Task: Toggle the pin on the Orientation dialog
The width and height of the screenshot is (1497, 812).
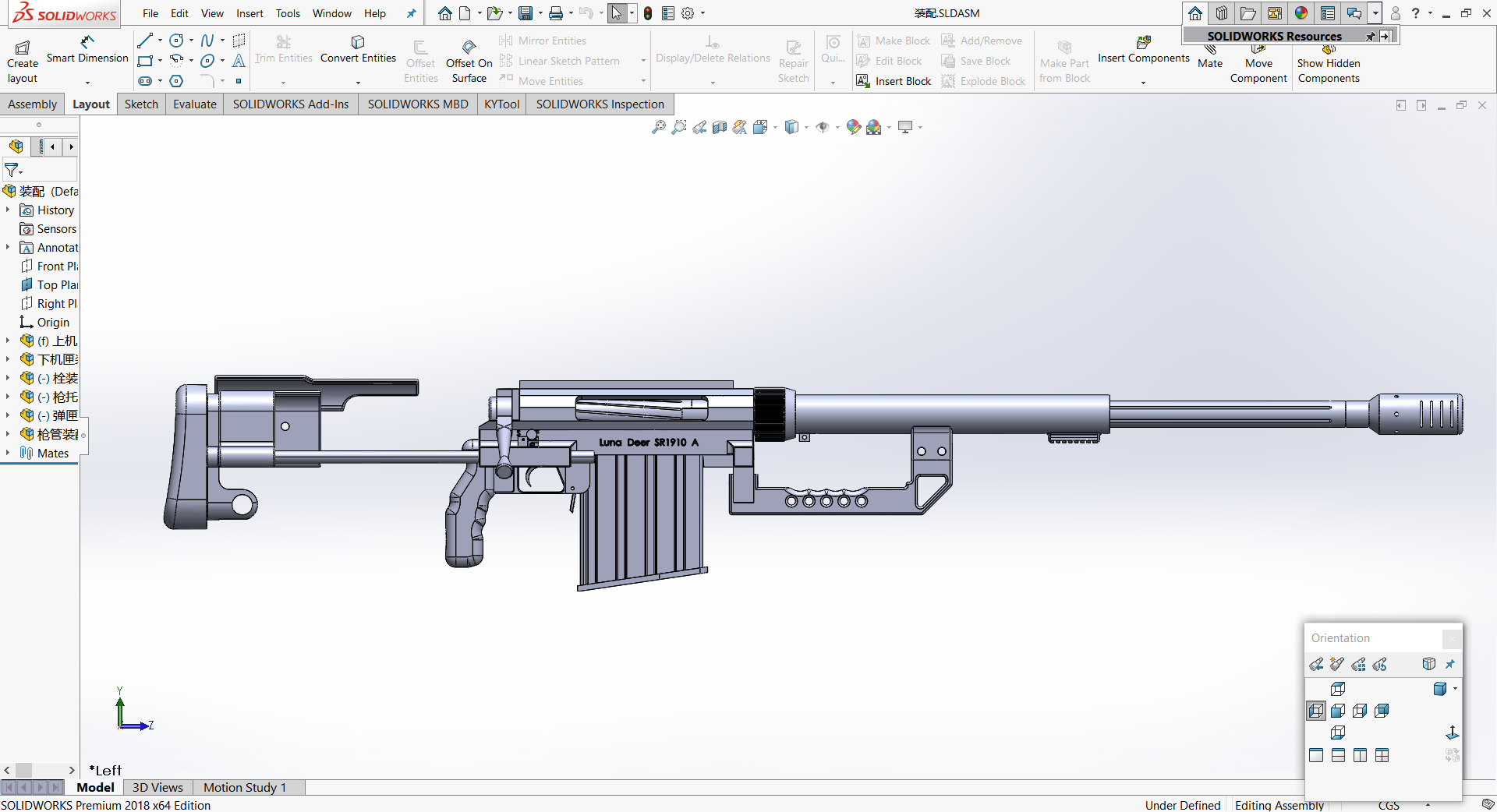Action: [x=1450, y=664]
